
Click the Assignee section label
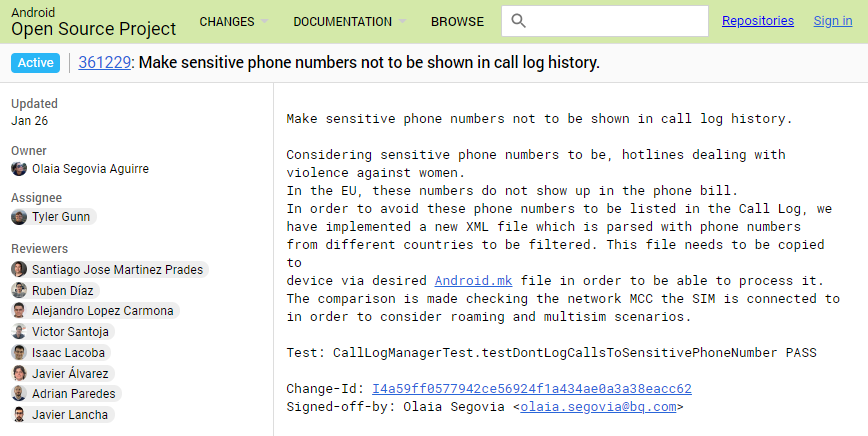tap(37, 198)
